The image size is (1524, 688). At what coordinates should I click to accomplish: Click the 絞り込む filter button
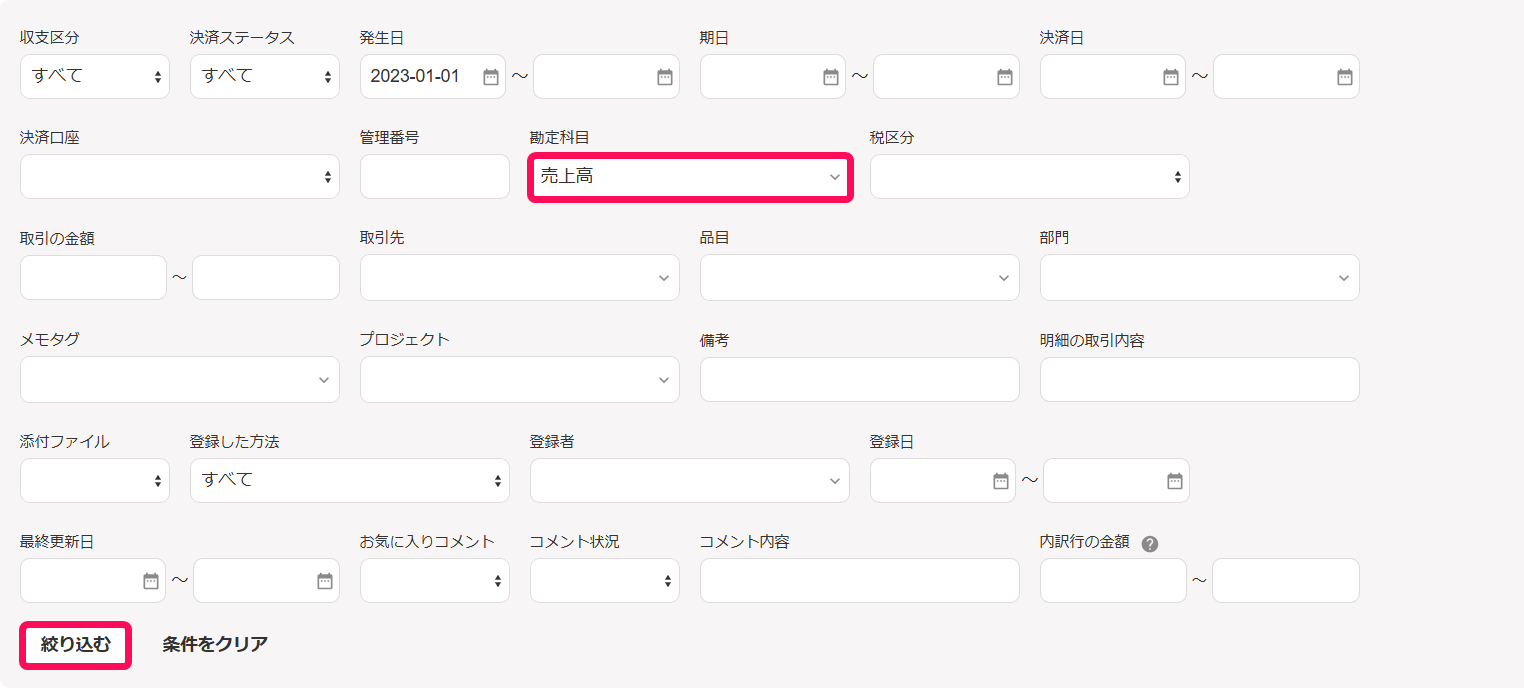76,645
